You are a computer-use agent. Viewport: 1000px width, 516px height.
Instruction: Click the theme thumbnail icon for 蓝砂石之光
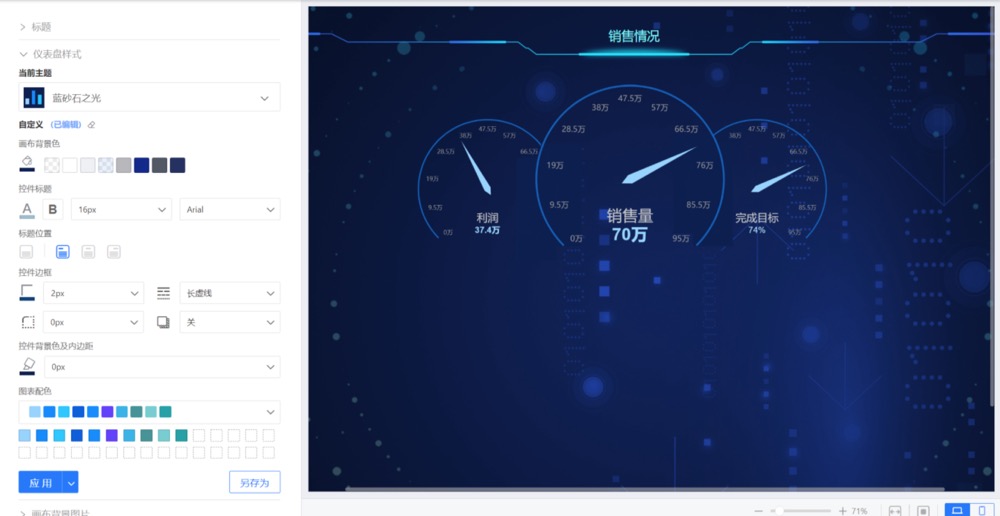(34, 98)
